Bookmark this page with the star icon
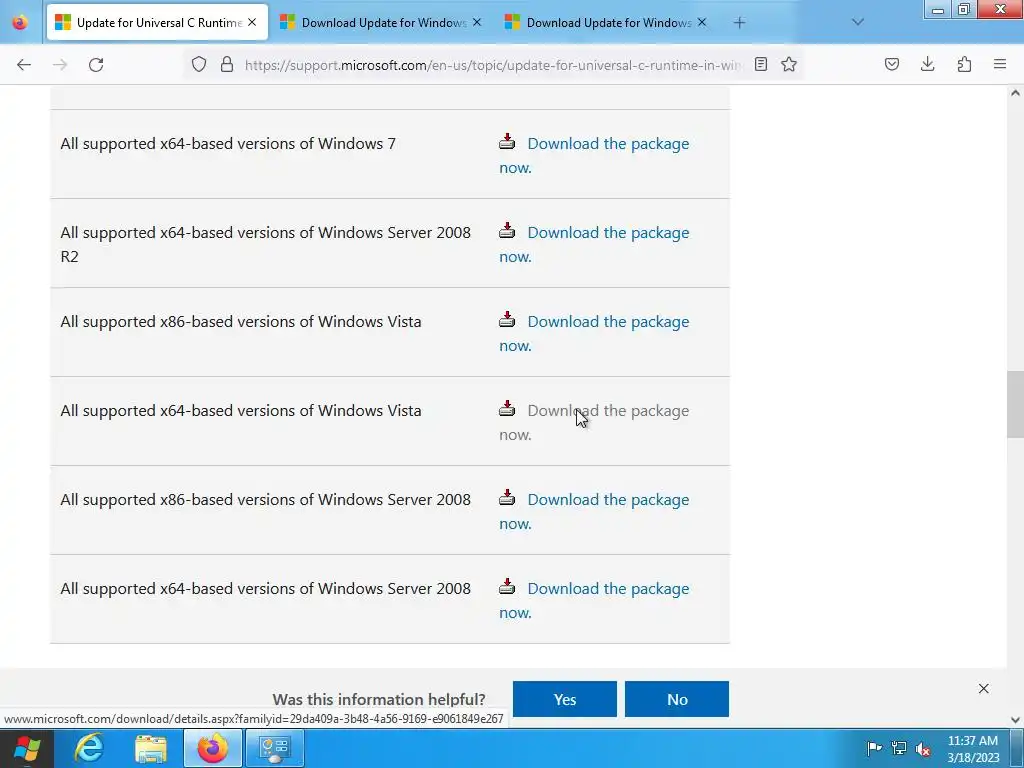 (x=789, y=64)
